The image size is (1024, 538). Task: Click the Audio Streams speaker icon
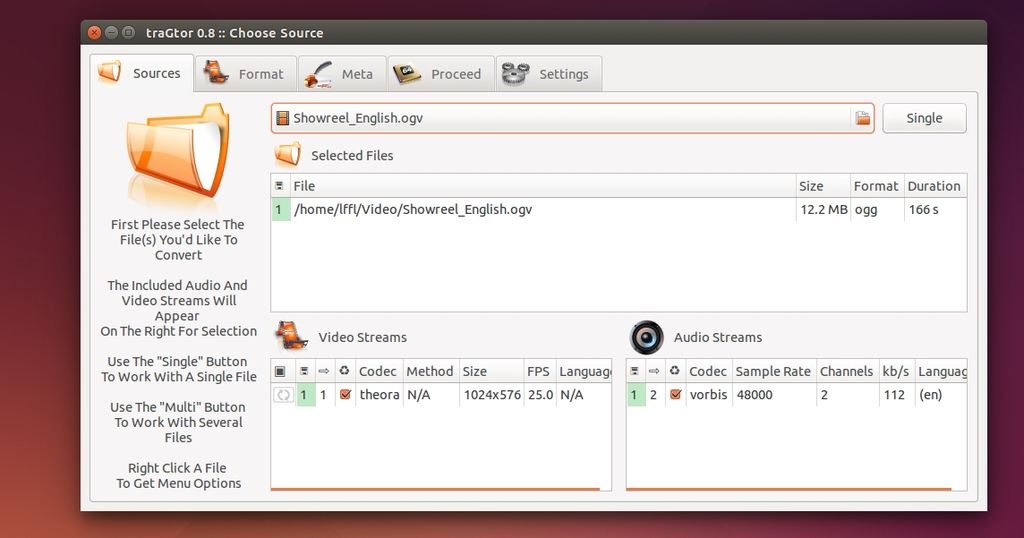tap(646, 337)
